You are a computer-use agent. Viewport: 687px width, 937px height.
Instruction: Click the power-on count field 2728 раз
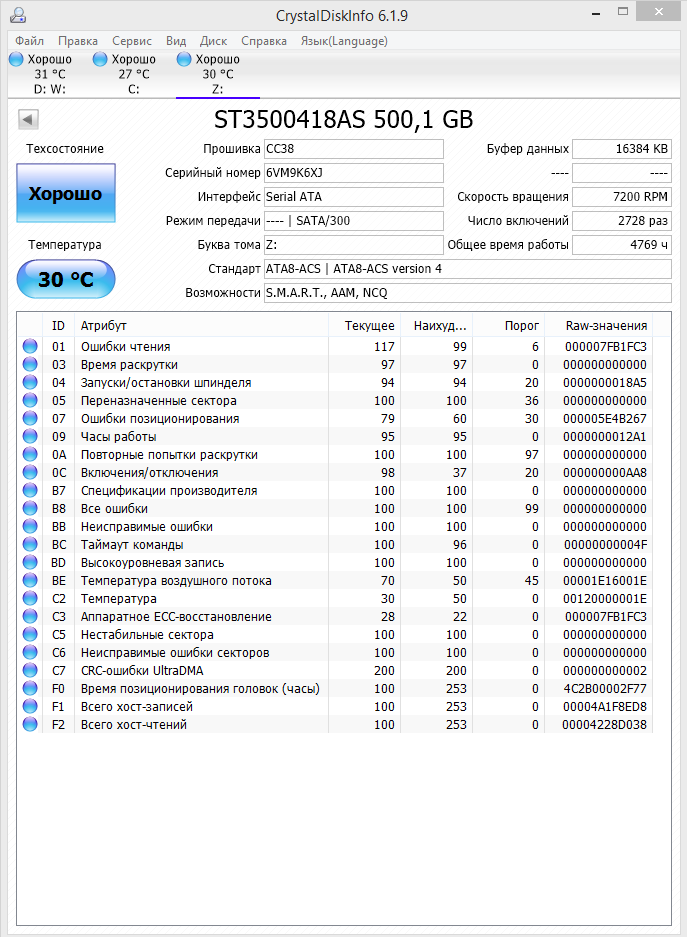pos(622,221)
